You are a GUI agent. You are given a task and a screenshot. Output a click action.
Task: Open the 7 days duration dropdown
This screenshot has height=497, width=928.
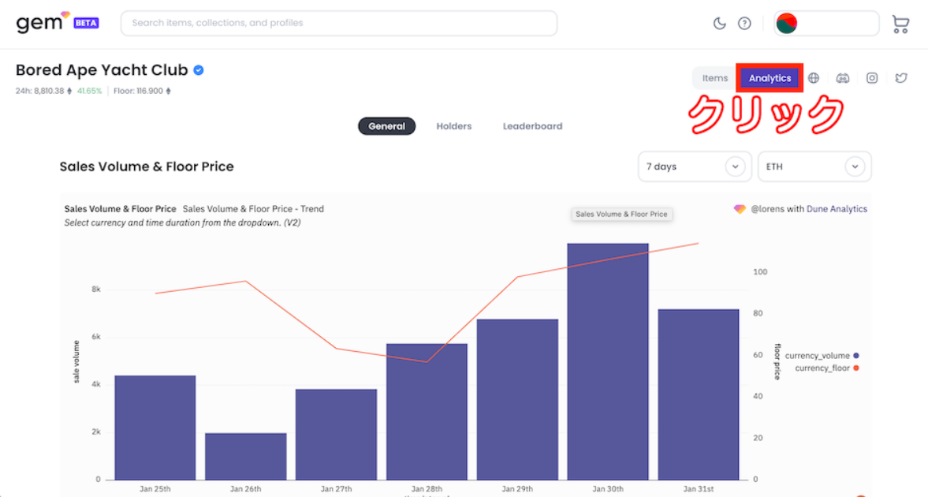click(694, 167)
